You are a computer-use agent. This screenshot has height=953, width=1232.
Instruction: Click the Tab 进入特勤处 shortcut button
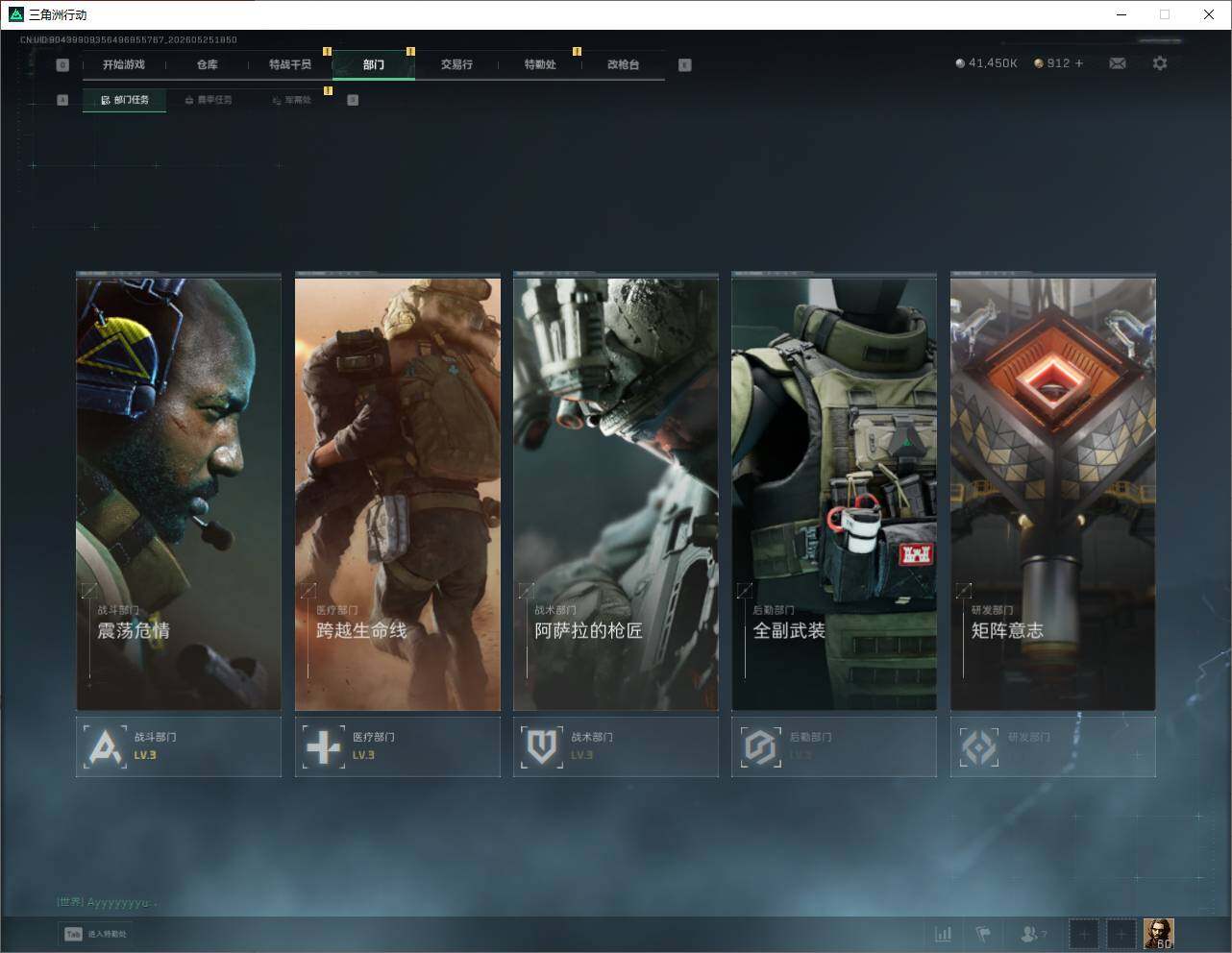click(95, 934)
